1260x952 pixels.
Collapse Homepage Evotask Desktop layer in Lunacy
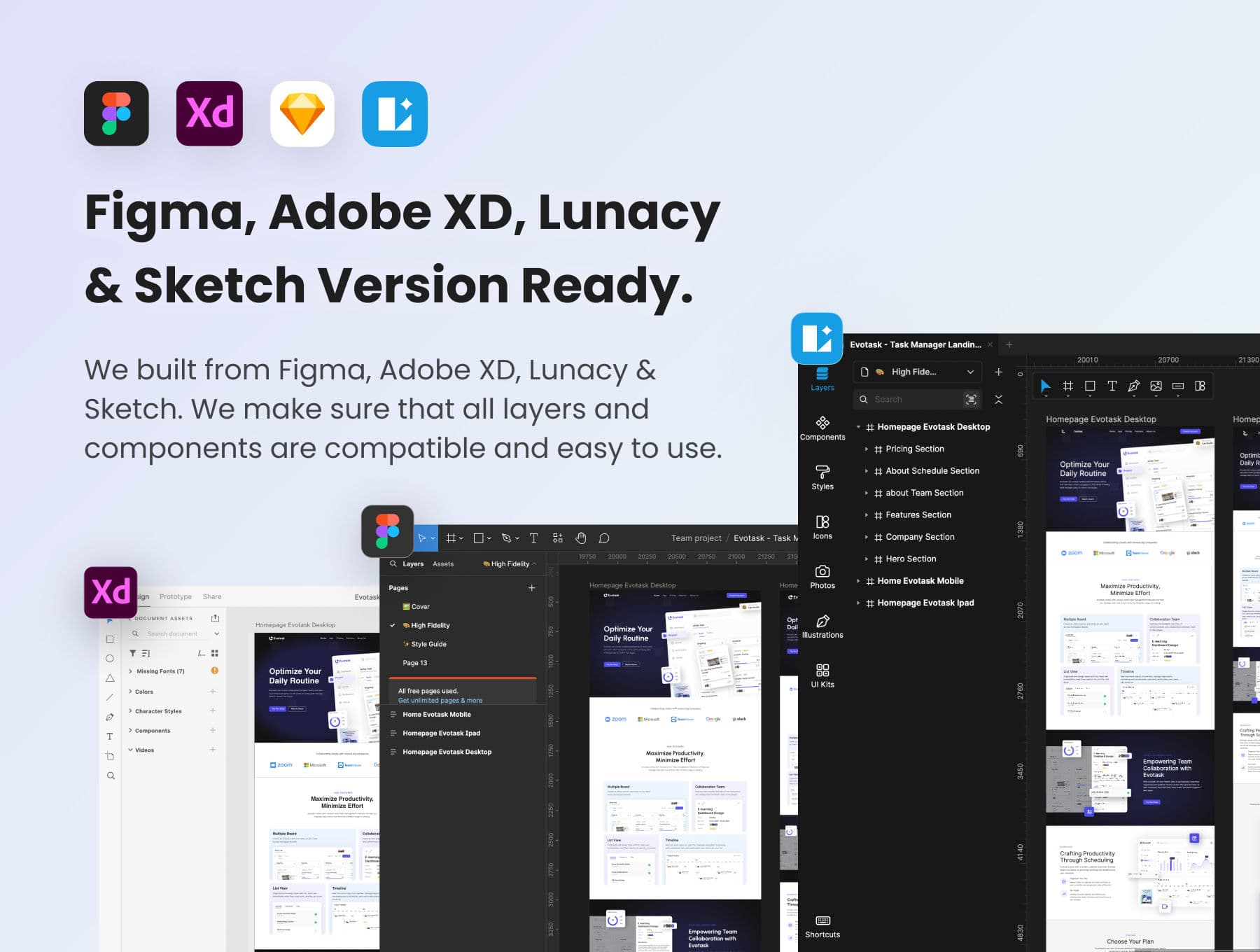tap(858, 427)
